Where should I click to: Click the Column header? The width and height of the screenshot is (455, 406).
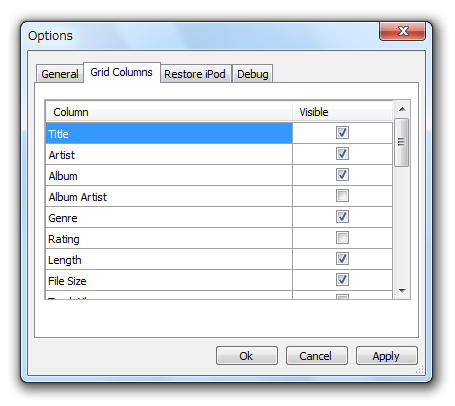[169, 112]
